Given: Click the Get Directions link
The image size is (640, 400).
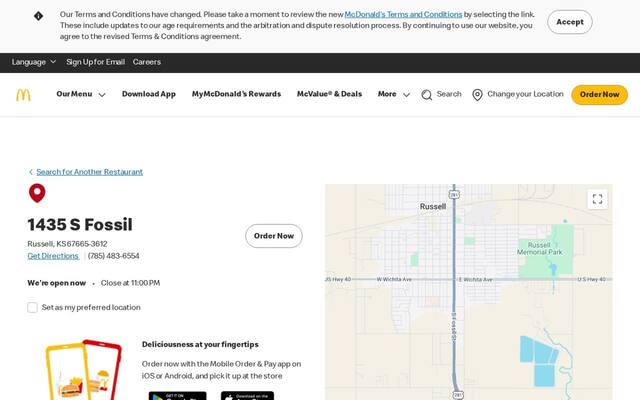Looking at the screenshot, I should 53,256.
